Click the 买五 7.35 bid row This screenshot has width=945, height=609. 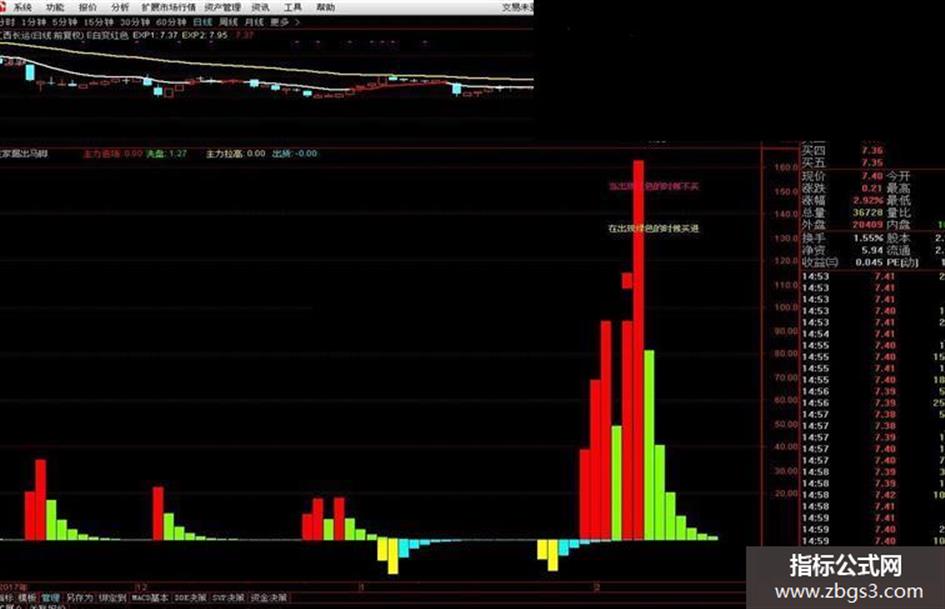843,163
